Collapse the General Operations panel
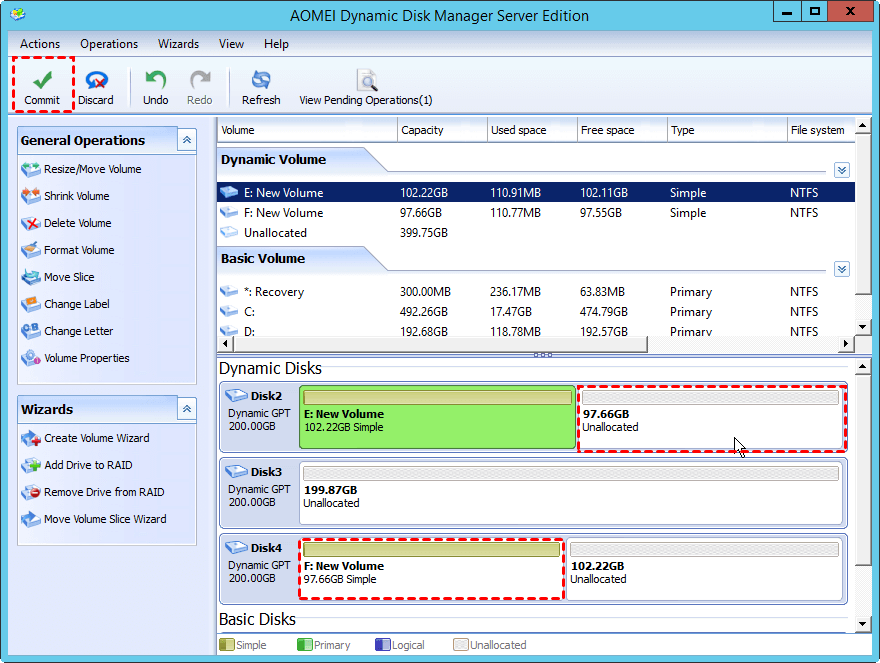 tap(187, 141)
